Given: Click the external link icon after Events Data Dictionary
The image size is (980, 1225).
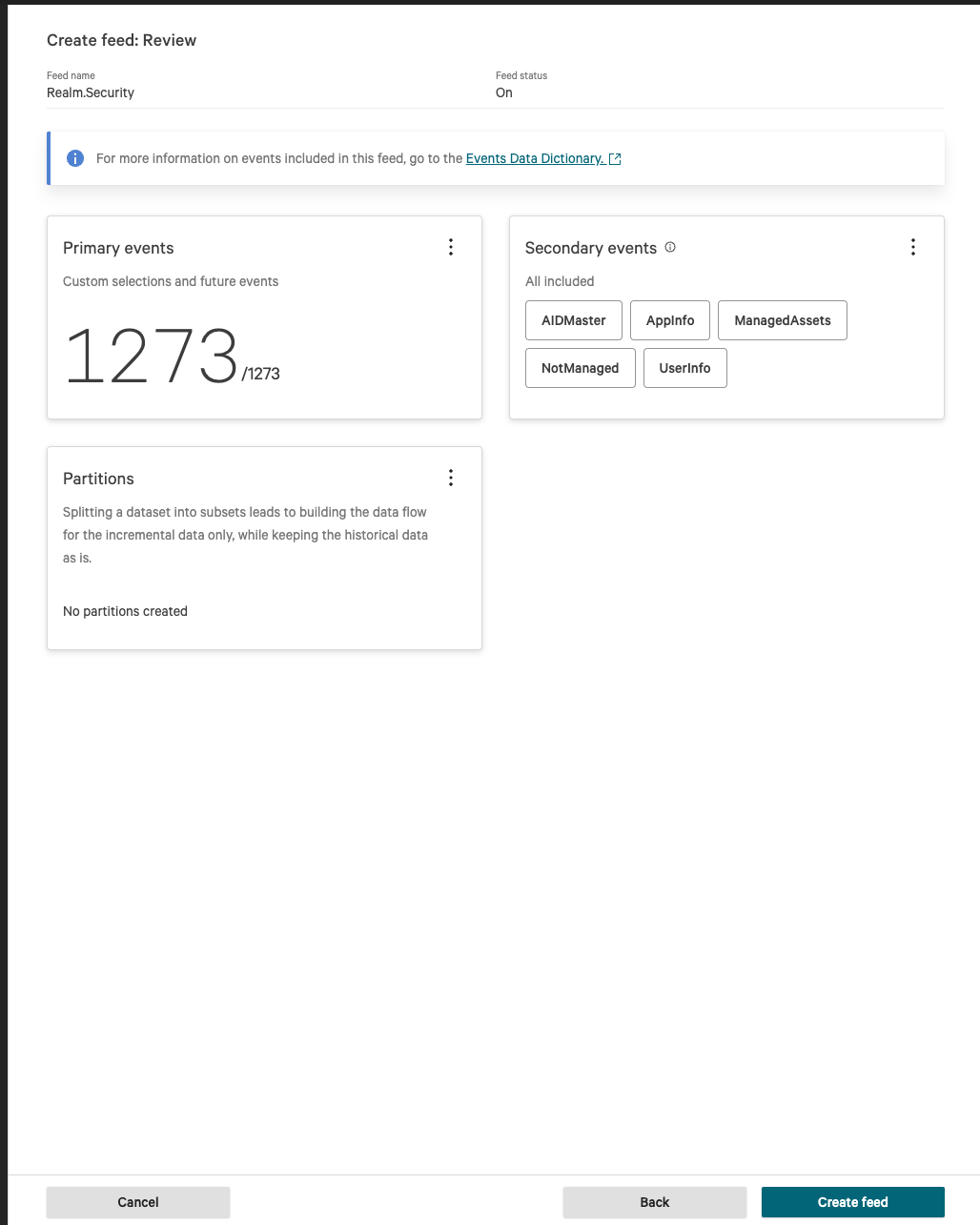Looking at the screenshot, I should 615,158.
